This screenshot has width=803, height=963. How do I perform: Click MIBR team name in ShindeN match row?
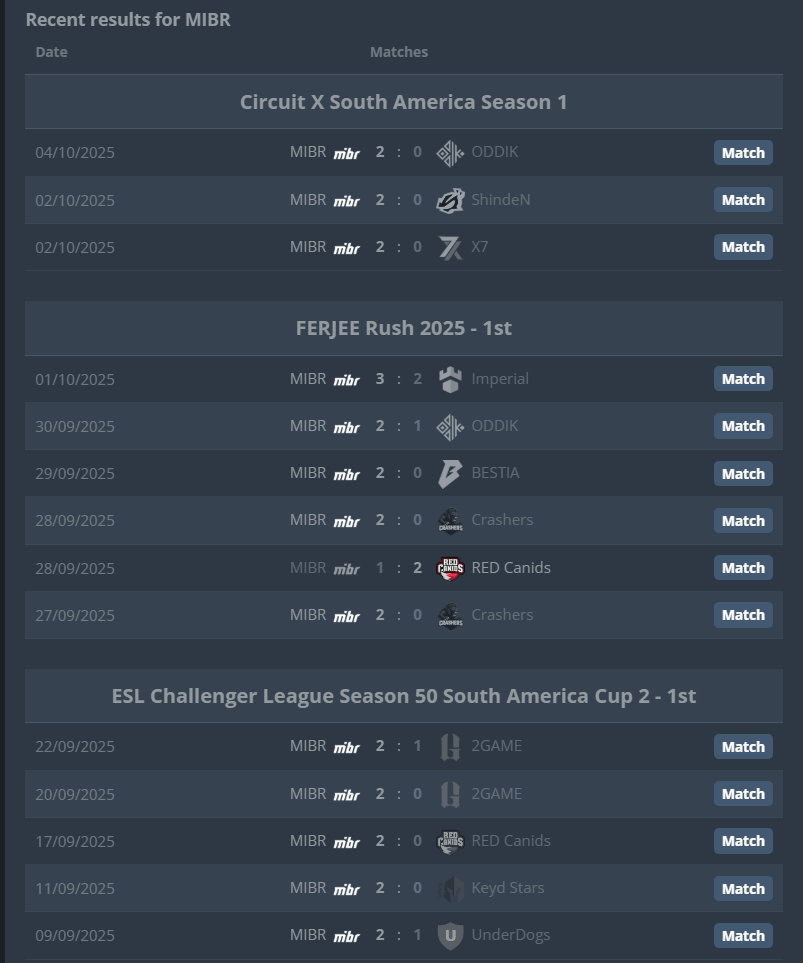coord(308,200)
